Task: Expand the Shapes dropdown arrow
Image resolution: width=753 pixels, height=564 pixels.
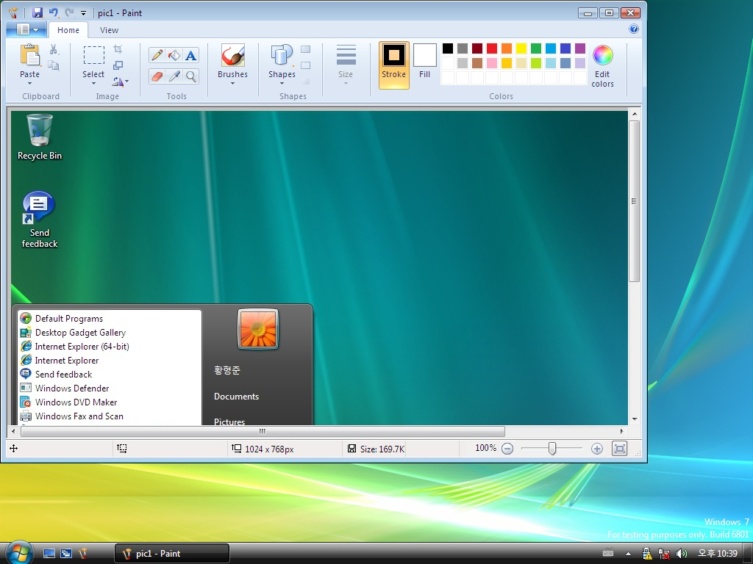Action: (281, 84)
